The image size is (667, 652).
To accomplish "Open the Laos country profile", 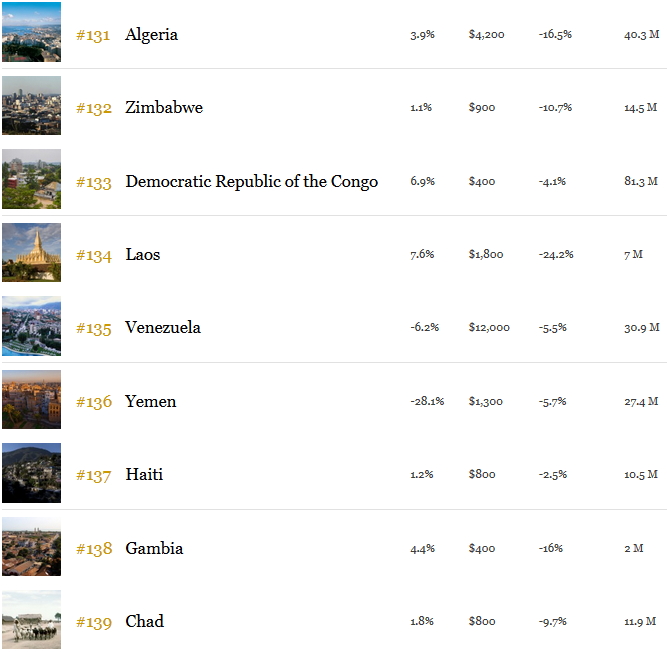I will click(x=143, y=255).
